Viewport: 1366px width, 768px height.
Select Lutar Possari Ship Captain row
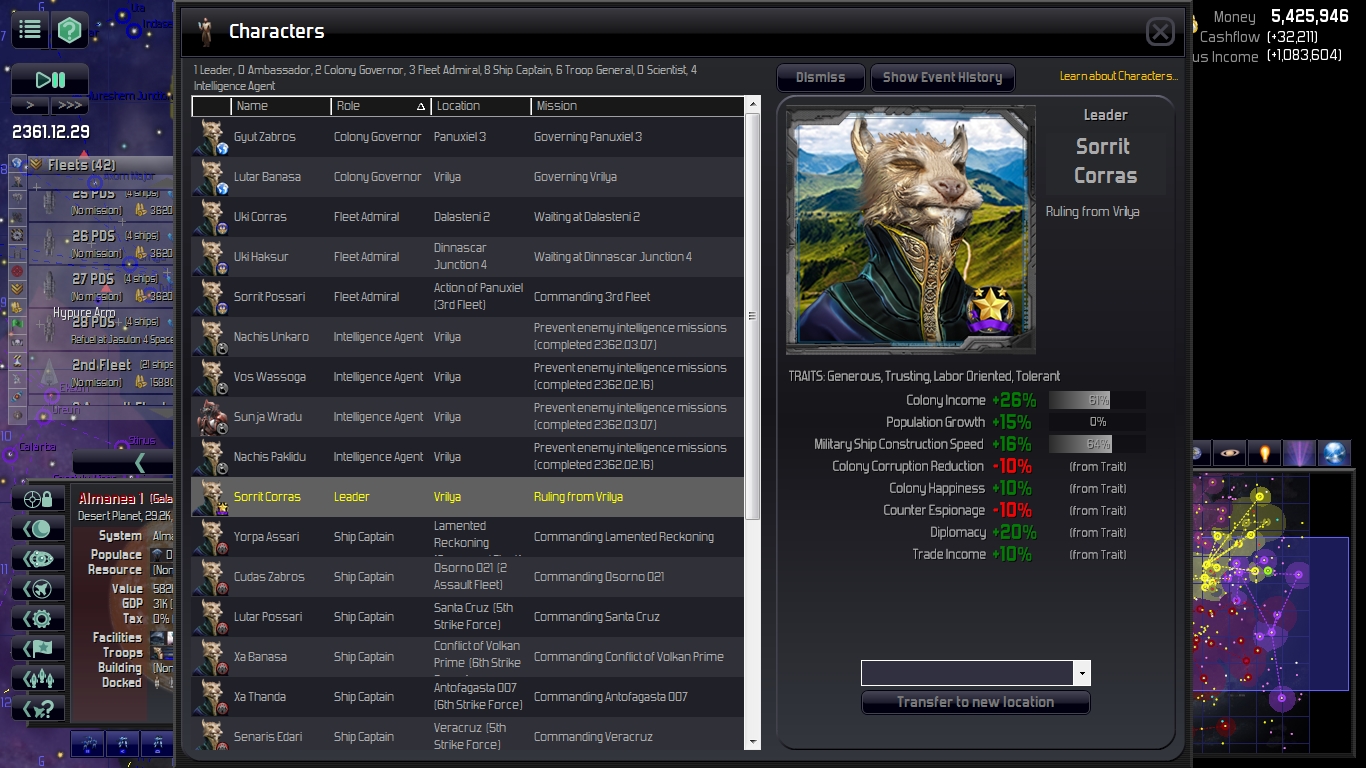468,617
